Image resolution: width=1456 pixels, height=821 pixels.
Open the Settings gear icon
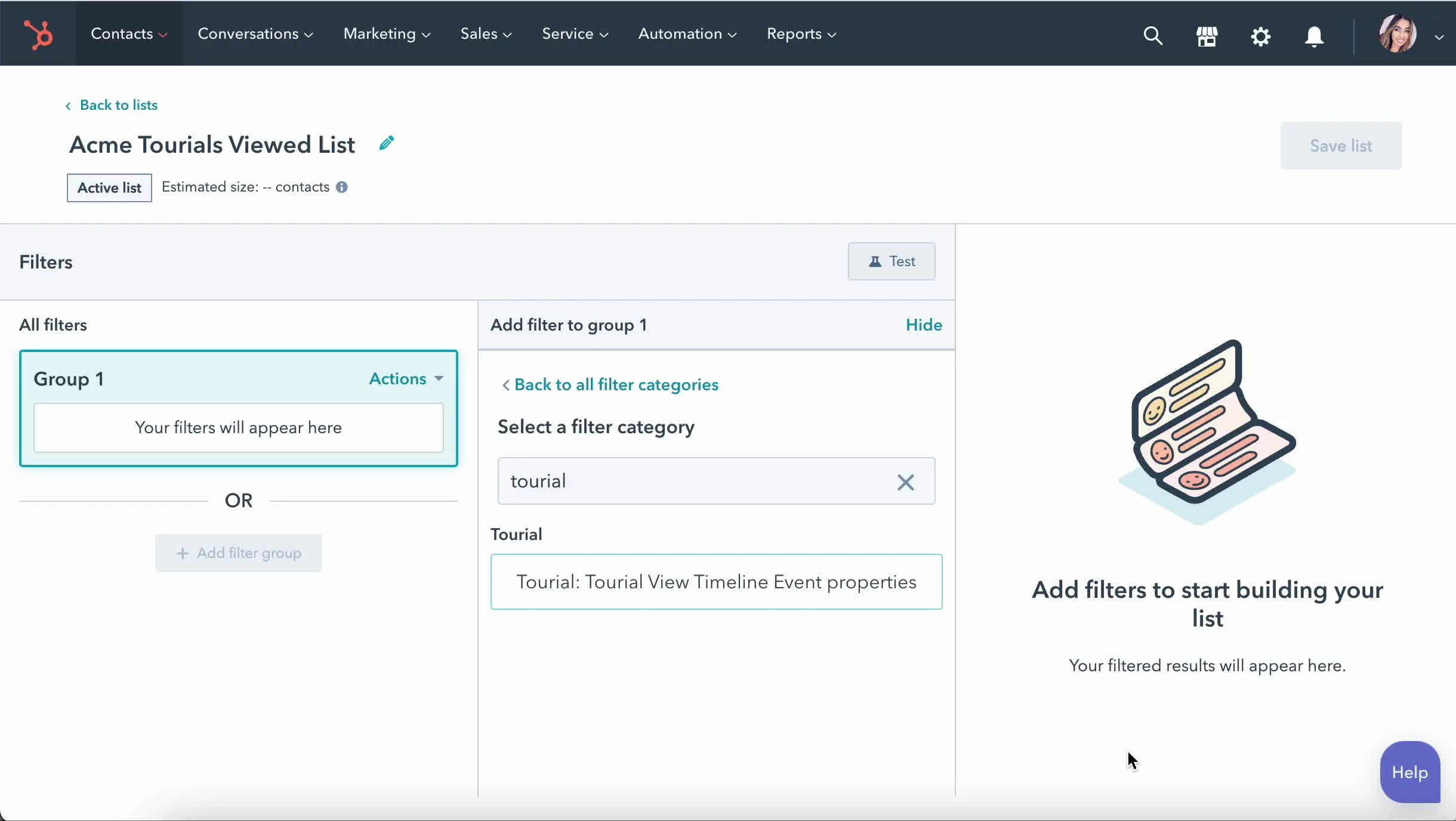pyautogui.click(x=1260, y=36)
